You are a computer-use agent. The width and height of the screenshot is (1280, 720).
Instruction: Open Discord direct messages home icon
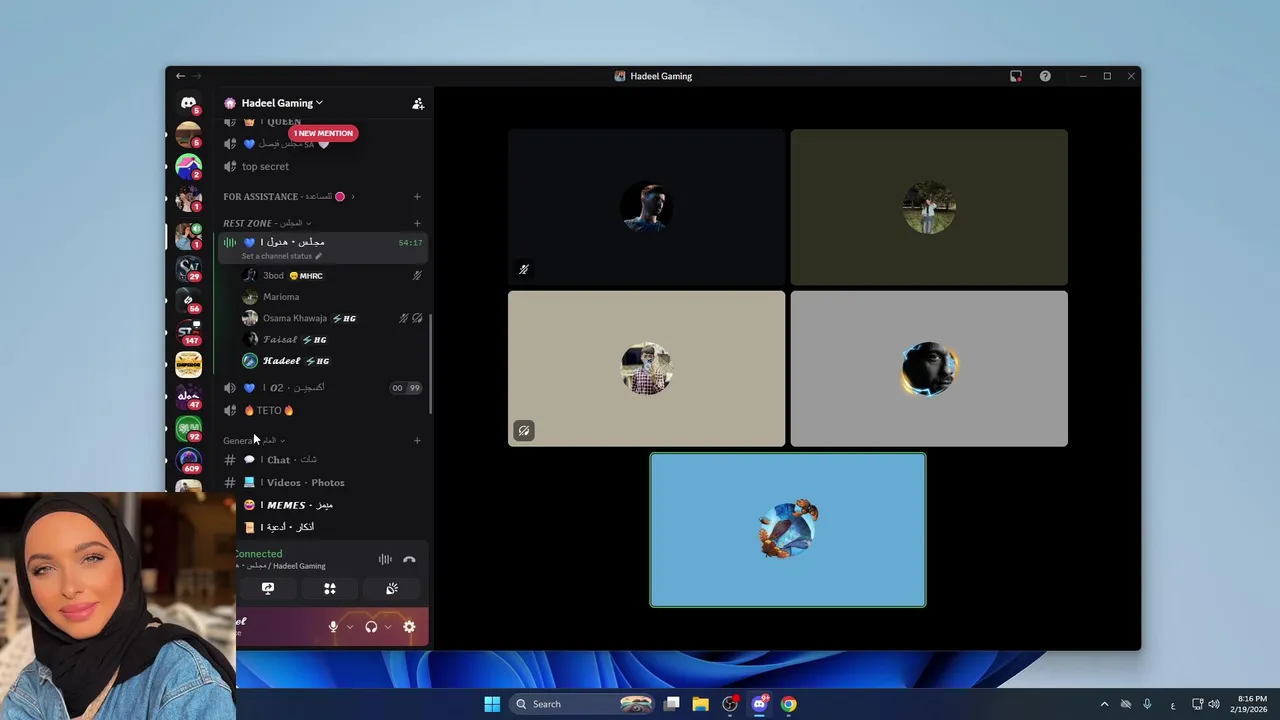point(188,103)
